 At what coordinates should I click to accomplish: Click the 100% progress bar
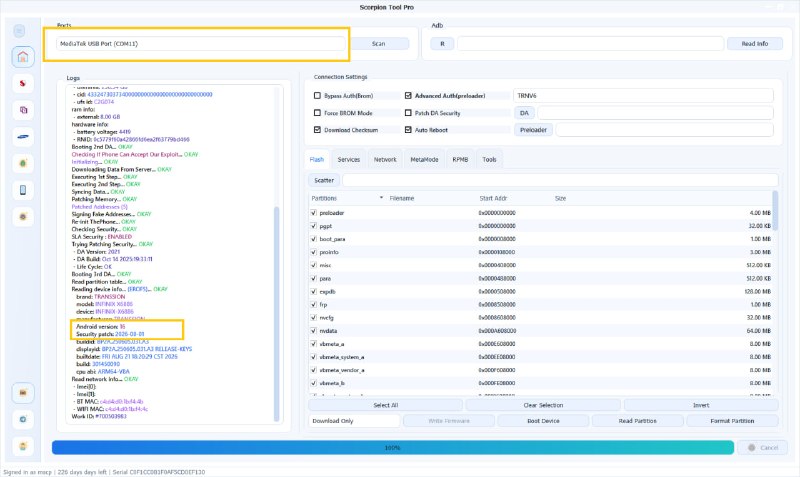coord(392,447)
